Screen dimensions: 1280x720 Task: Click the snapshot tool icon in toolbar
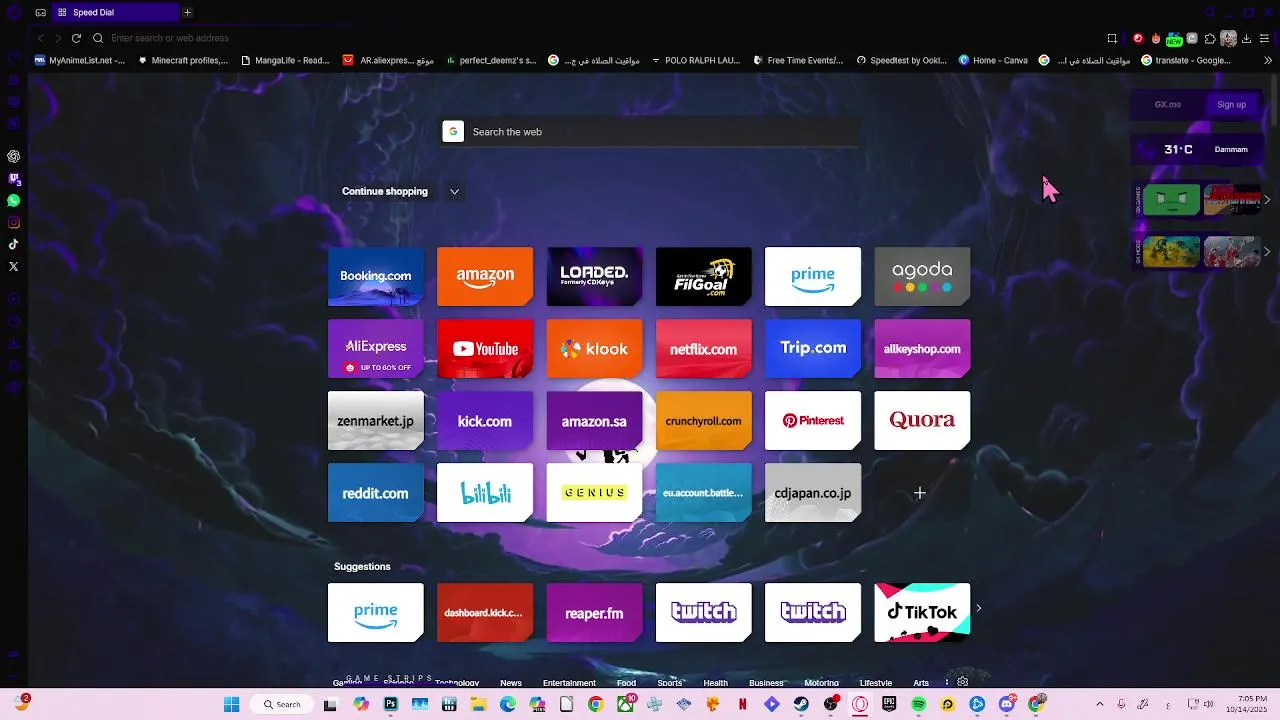coord(1112,38)
